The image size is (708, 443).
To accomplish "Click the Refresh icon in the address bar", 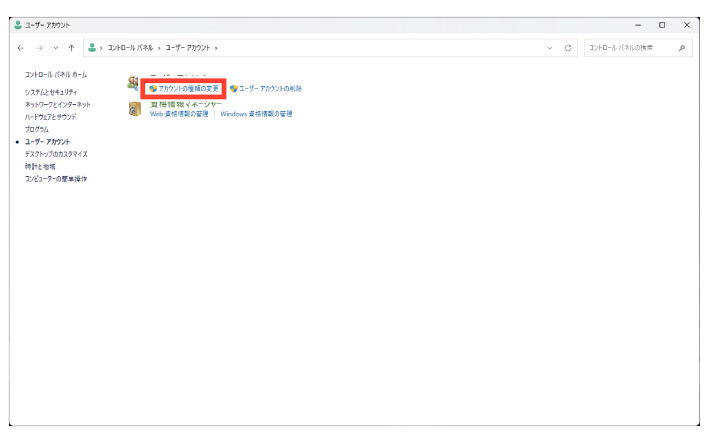I will [x=568, y=48].
